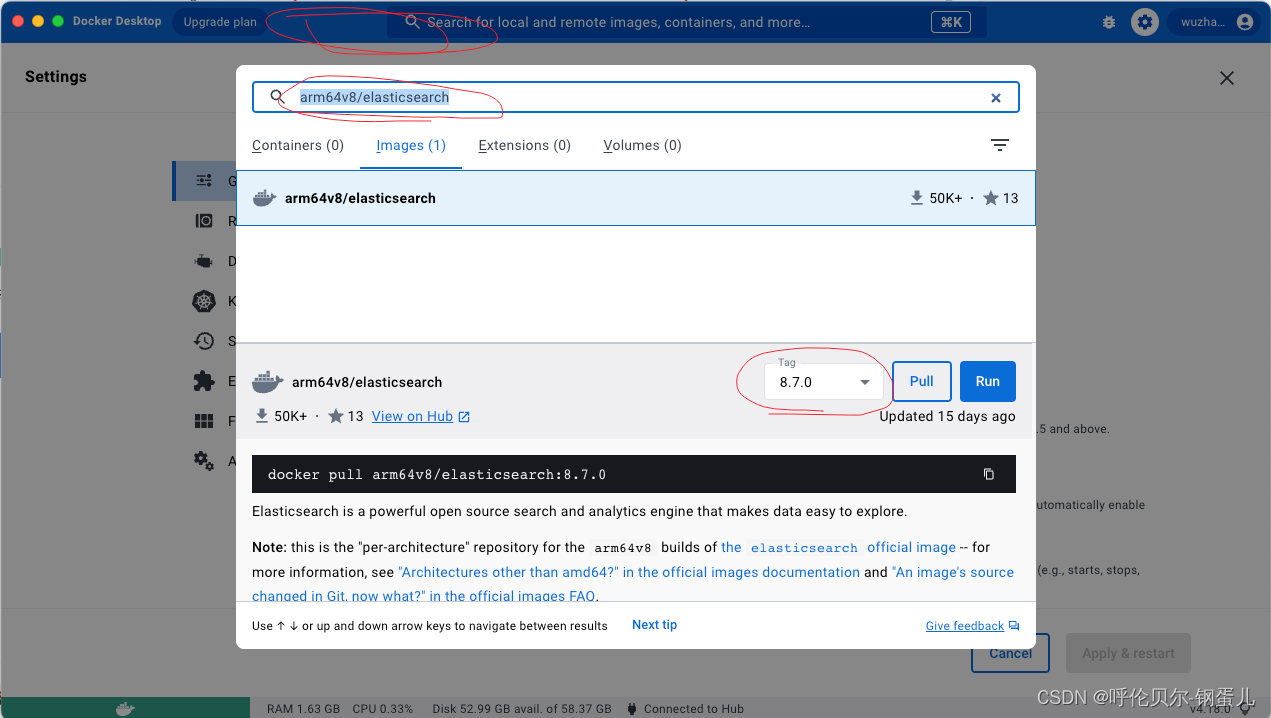Click the search magnifier icon in dialog
The width and height of the screenshot is (1271, 718).
(x=278, y=97)
